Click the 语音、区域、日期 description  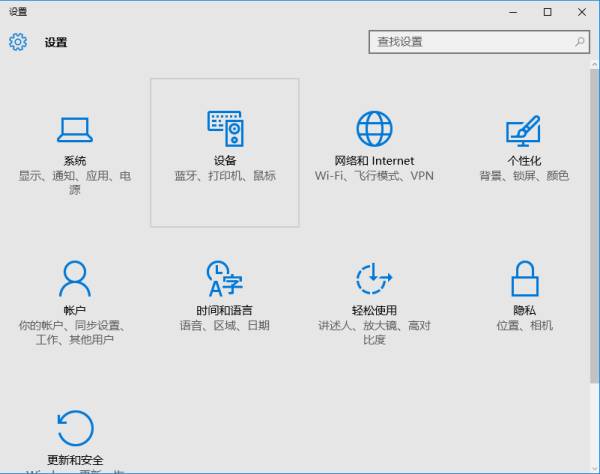pos(225,326)
